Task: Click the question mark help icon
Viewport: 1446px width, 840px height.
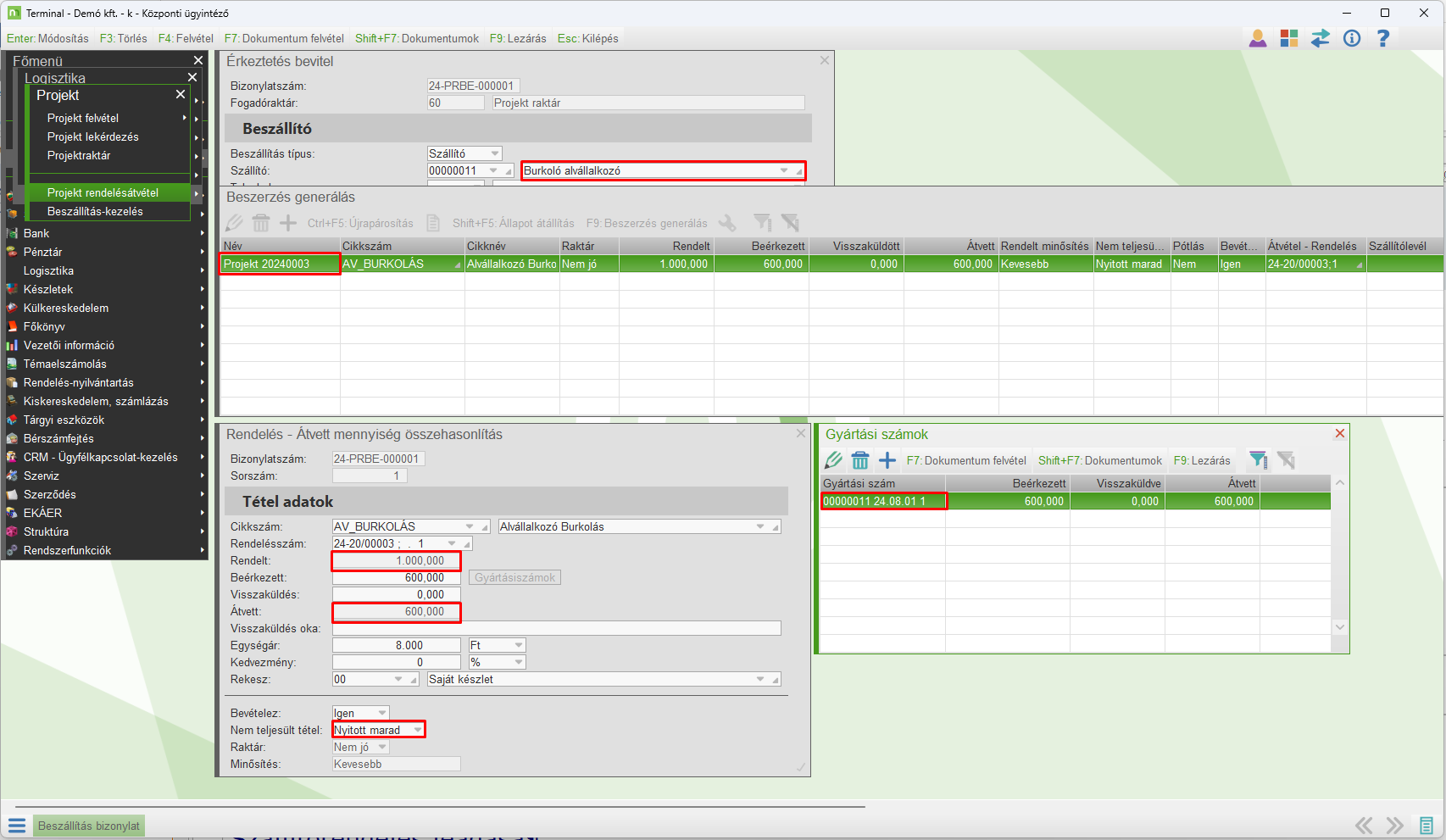Action: [1383, 38]
